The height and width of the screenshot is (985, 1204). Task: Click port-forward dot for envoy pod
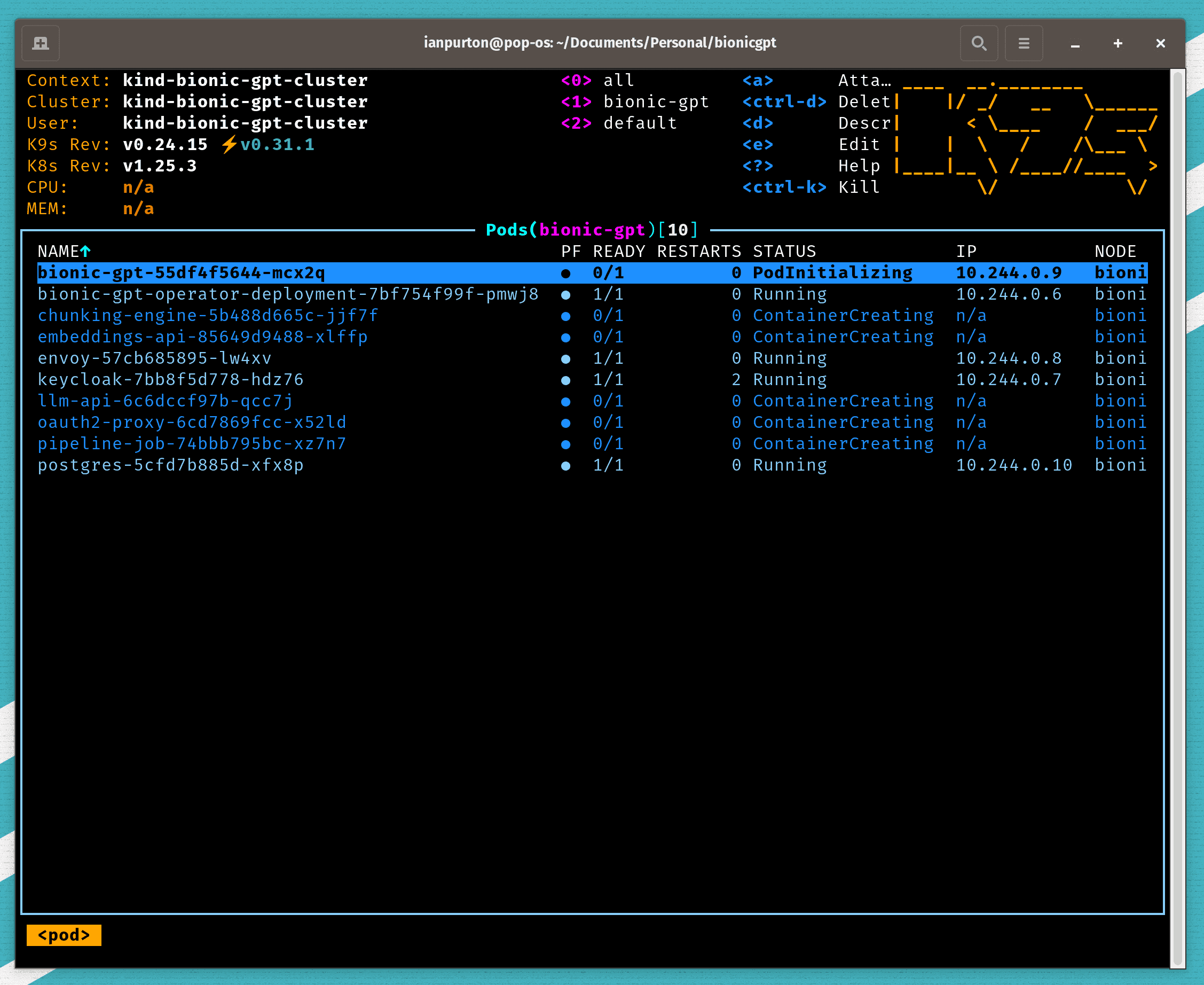(x=565, y=358)
